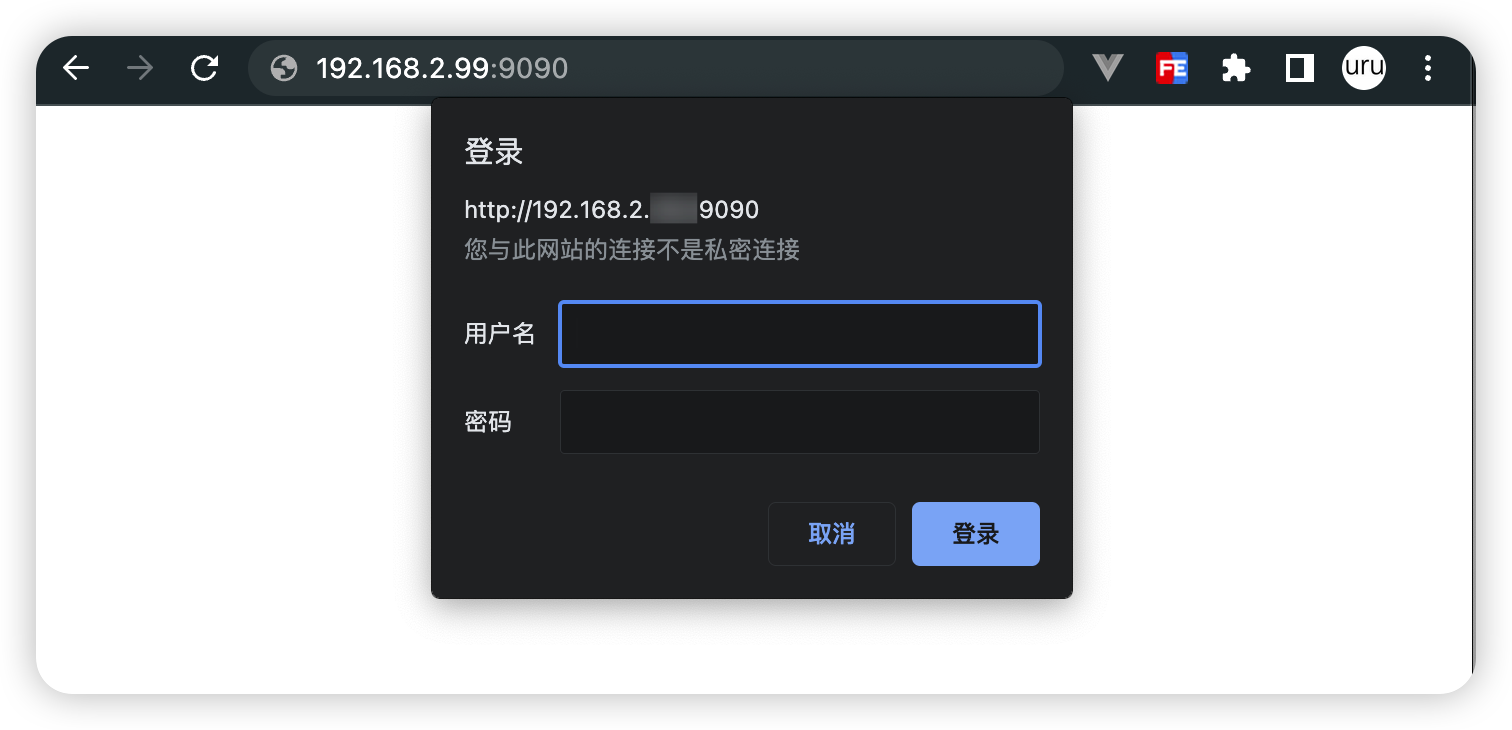This screenshot has width=1512, height=730.
Task: Submit credentials with the blue 登录 button
Action: coord(976,534)
